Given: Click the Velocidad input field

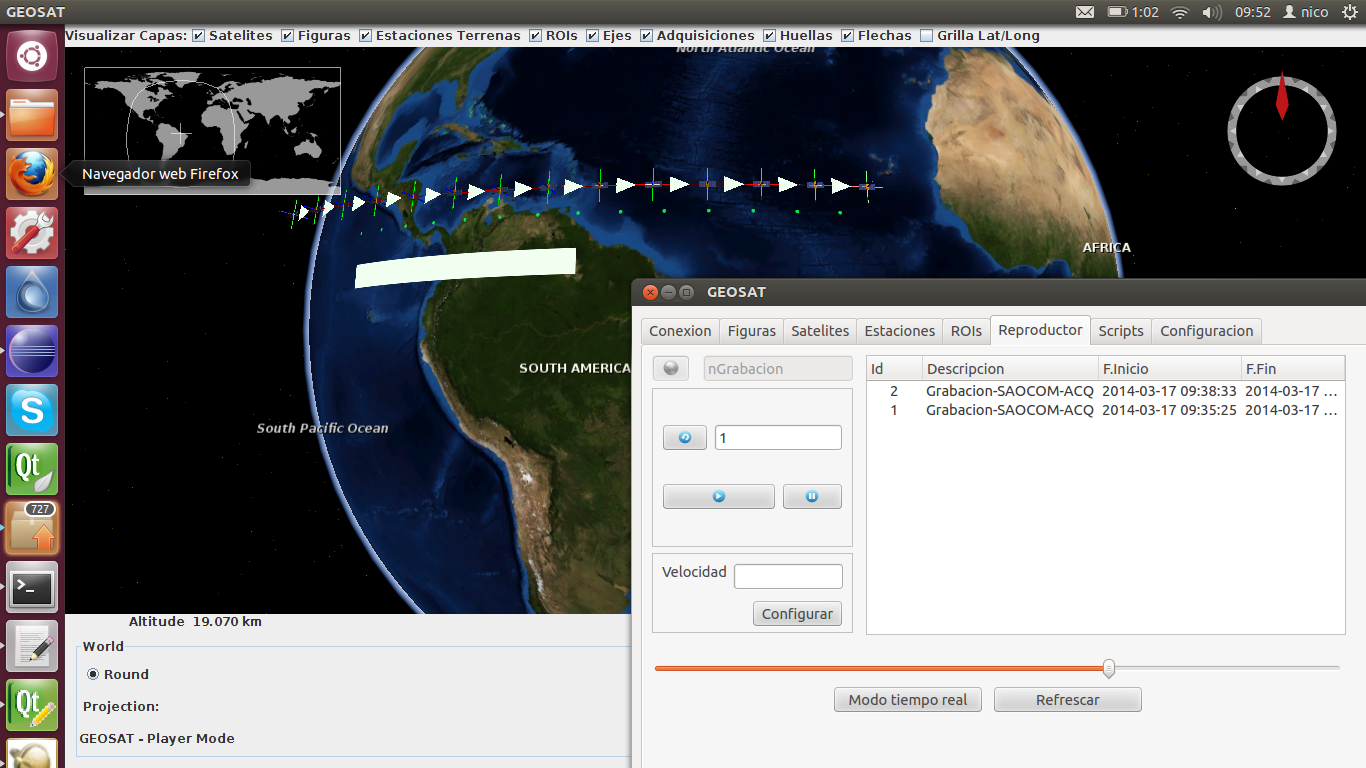Looking at the screenshot, I should coord(788,577).
